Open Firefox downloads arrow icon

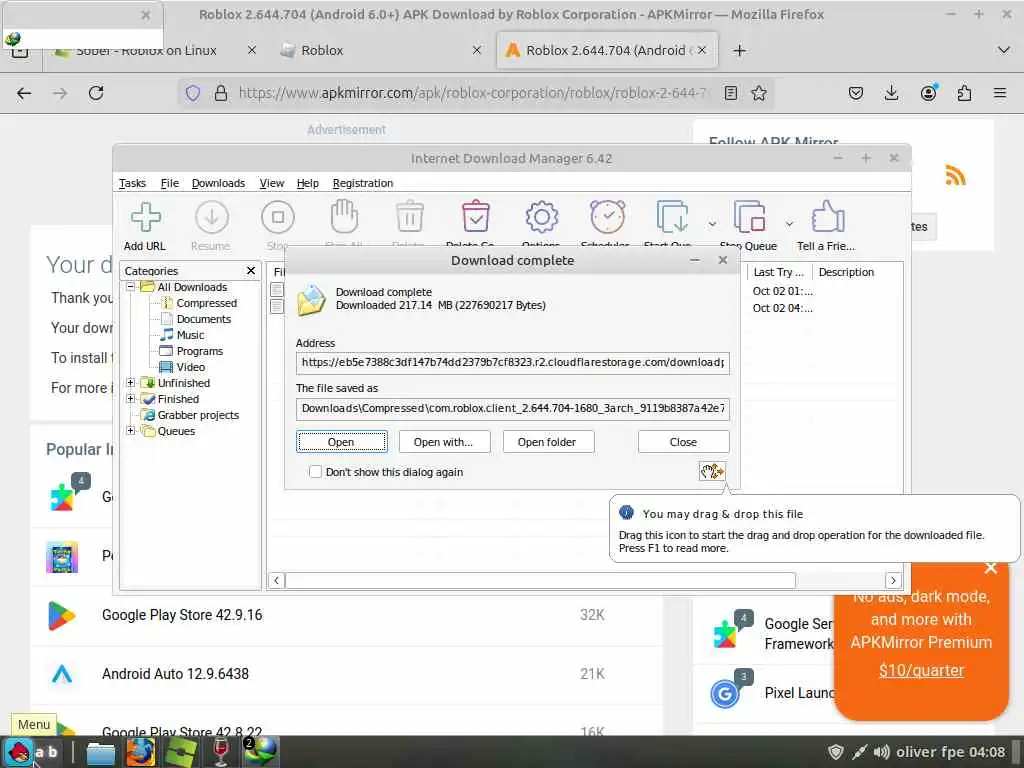pos(891,93)
